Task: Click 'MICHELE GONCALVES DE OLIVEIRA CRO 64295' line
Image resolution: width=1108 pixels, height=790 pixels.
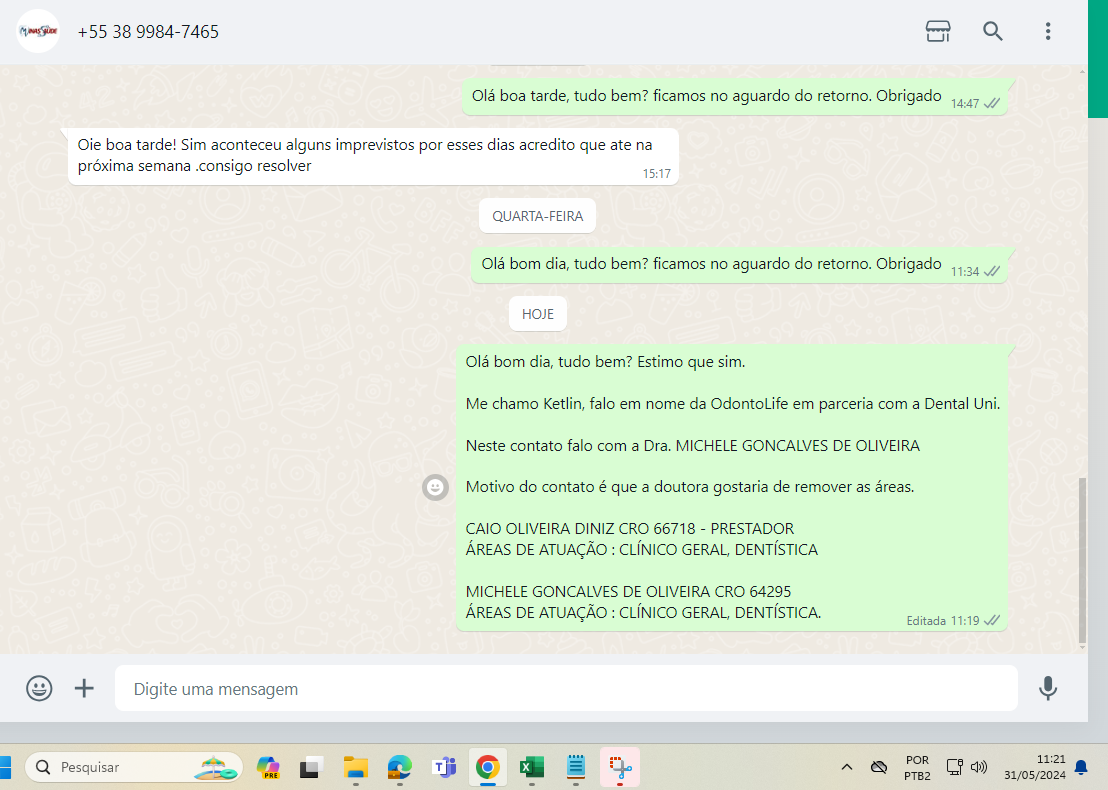Action: pos(628,591)
